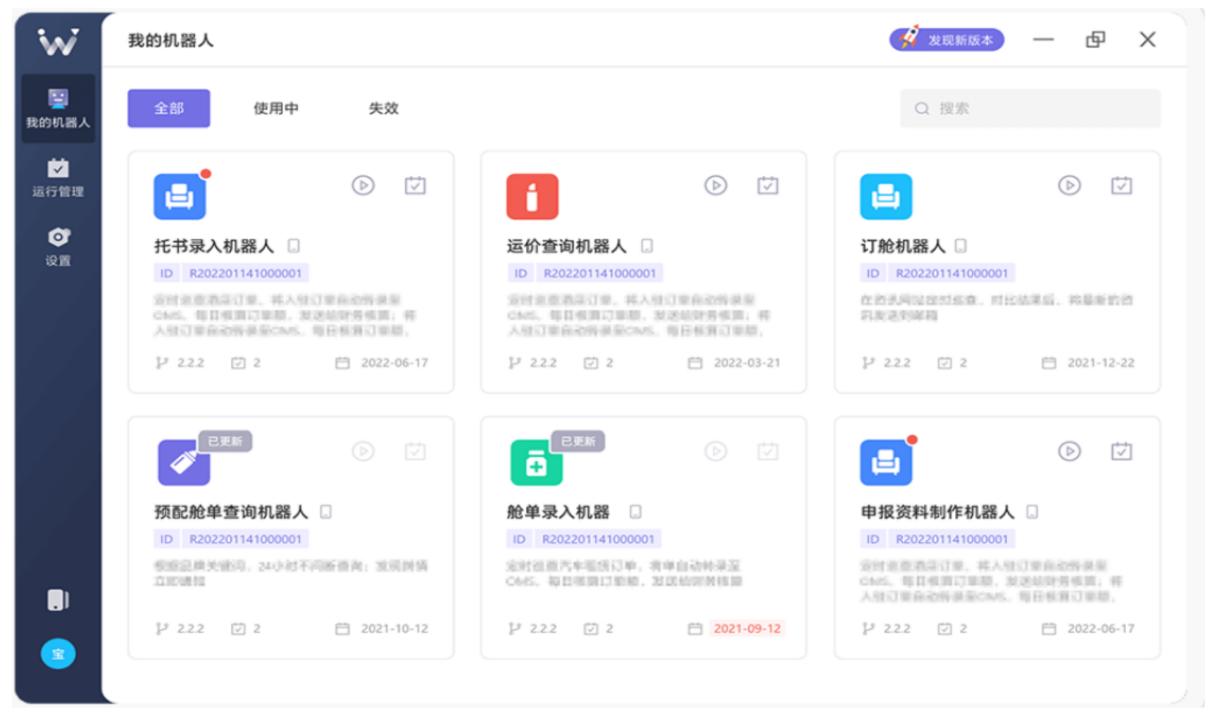This screenshot has height=719, width=1210.
Task: Click the 发现新版本 button
Action: [x=947, y=40]
